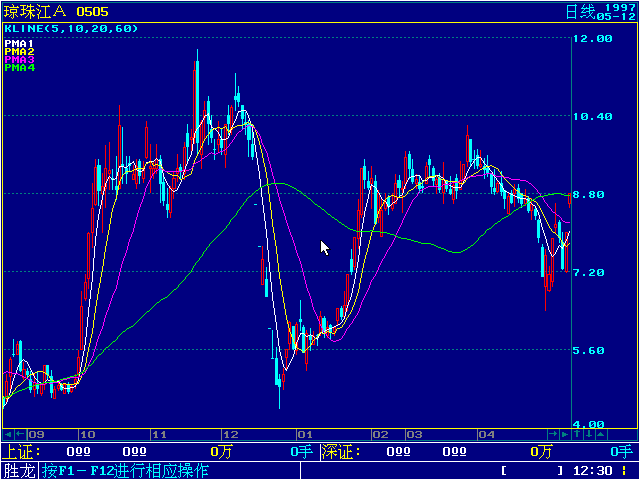Image resolution: width=640 pixels, height=480 pixels.
Task: Click the 上证 index status section
Action: click(x=19, y=452)
